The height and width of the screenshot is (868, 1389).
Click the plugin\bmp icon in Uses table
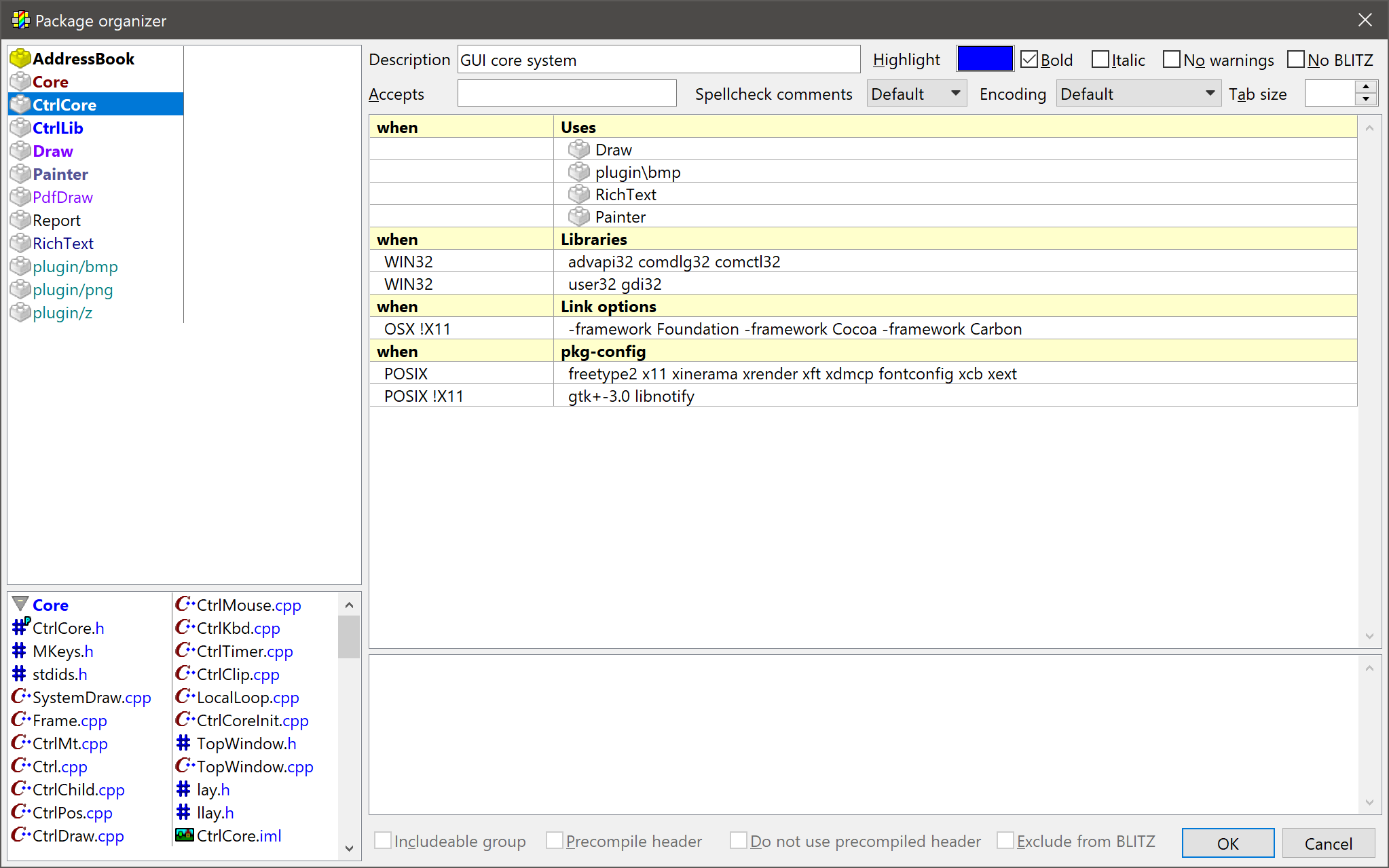579,172
